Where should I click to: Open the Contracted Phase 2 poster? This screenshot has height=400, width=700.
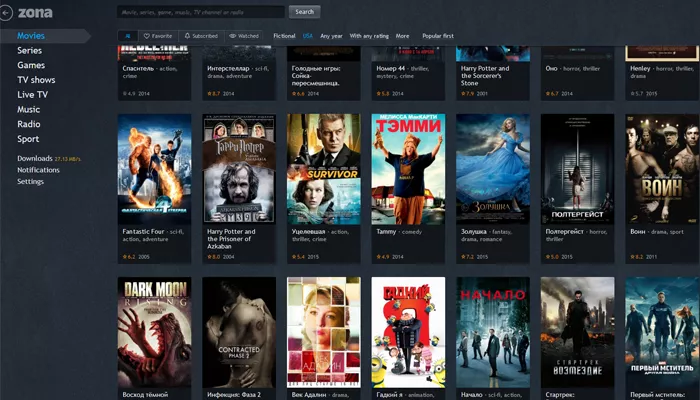click(x=239, y=332)
